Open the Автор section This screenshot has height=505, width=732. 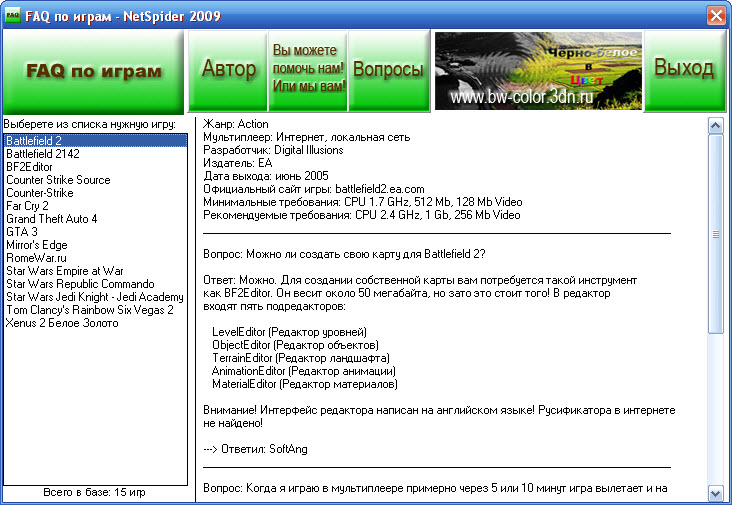click(x=228, y=71)
